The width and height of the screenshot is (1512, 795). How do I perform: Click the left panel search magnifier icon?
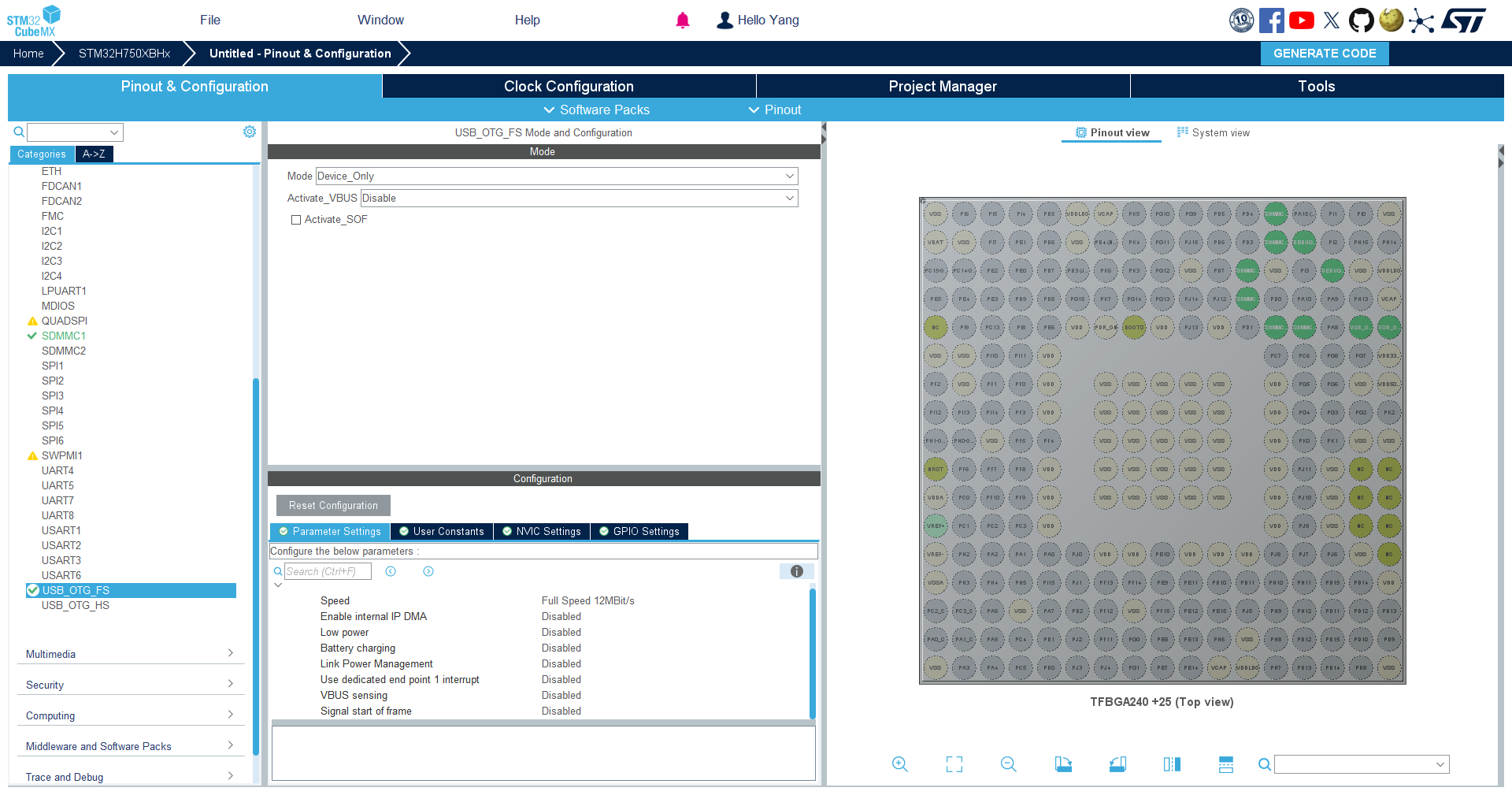point(19,132)
